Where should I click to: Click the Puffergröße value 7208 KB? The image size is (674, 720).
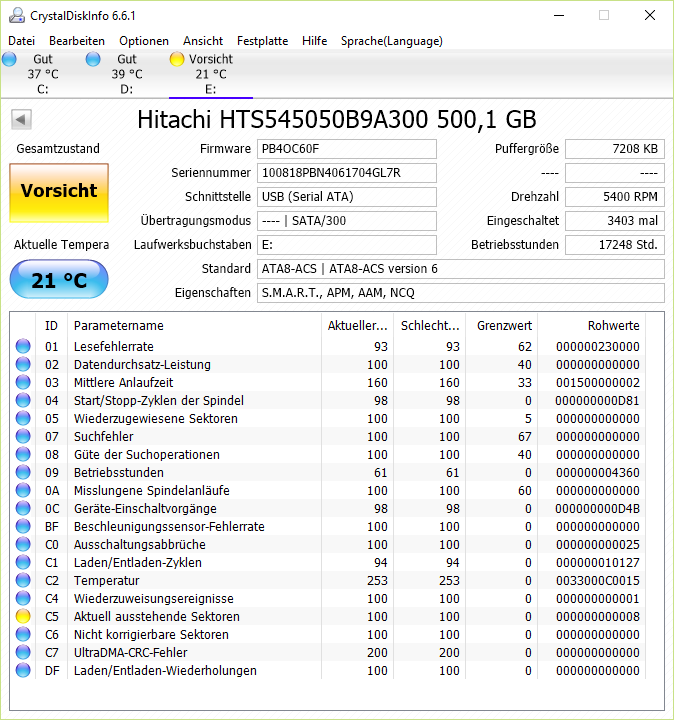tap(615, 149)
